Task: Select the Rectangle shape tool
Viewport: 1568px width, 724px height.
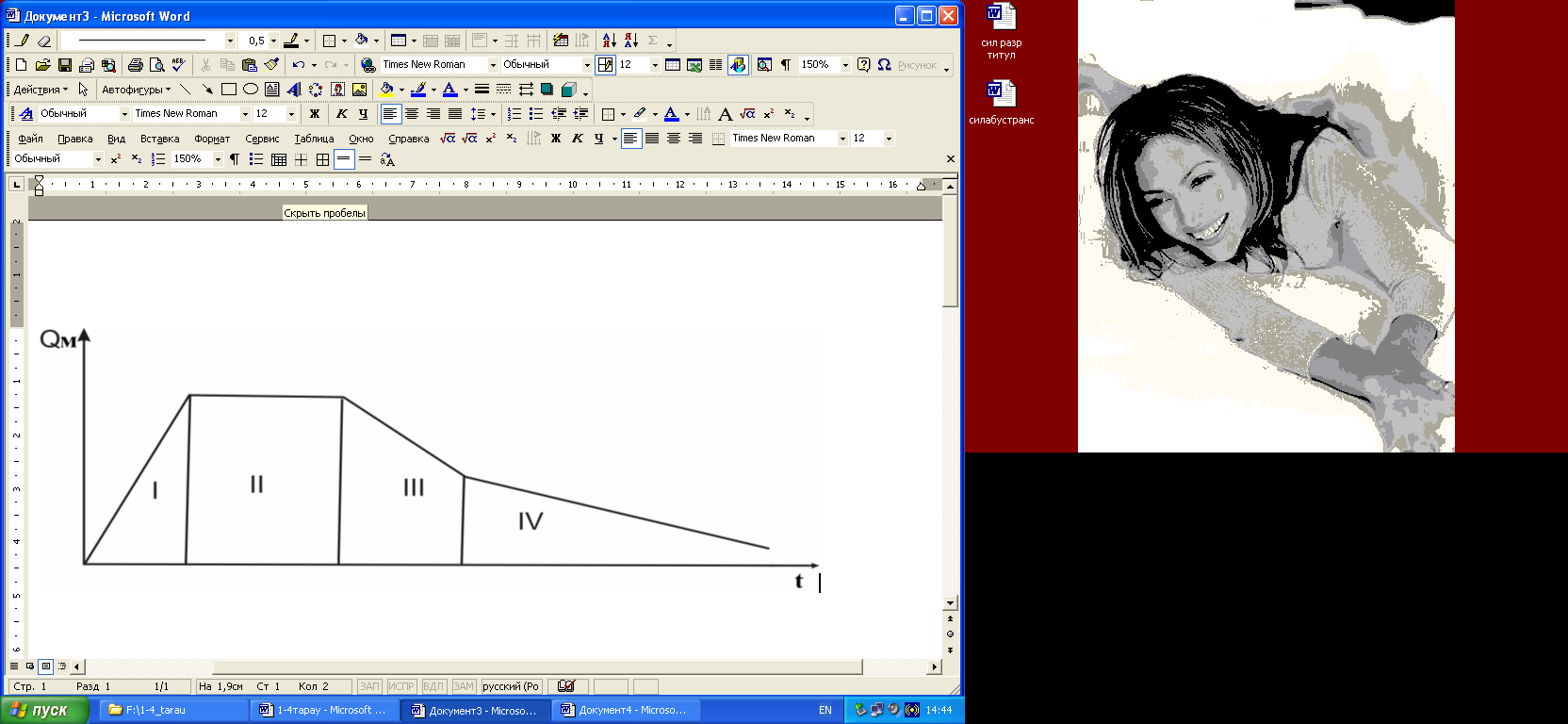Action: [x=228, y=90]
